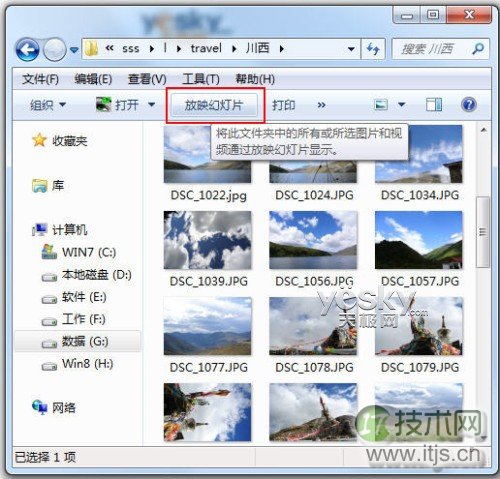Select the DSC_1079.JPG thumbnail

tap(419, 326)
